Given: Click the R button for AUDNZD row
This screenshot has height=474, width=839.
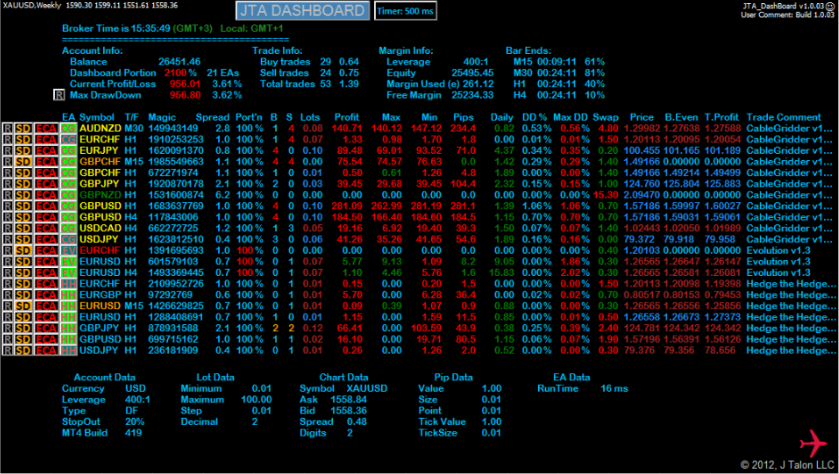Looking at the screenshot, I should (8, 129).
